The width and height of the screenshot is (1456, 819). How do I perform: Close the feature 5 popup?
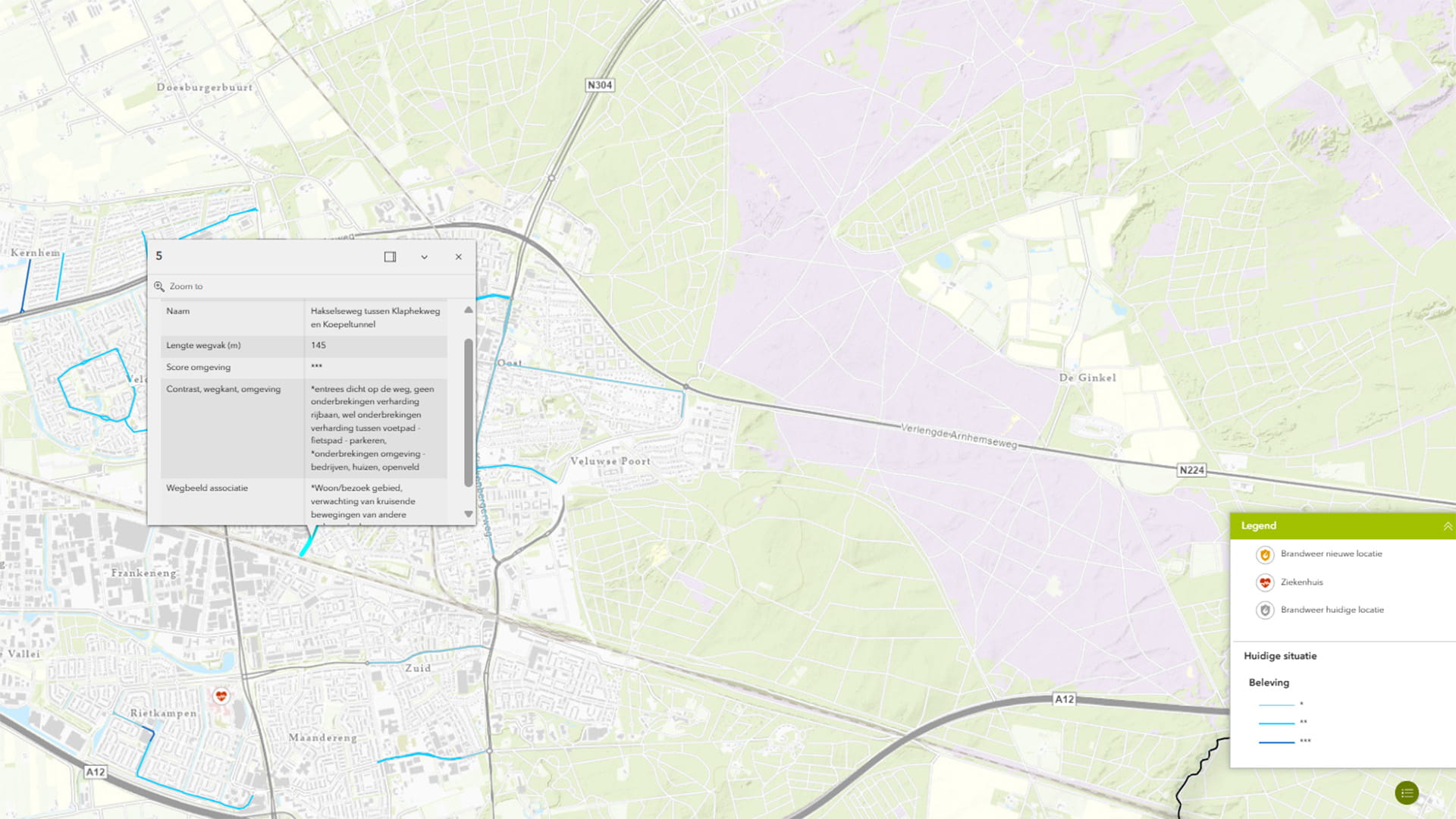[458, 257]
